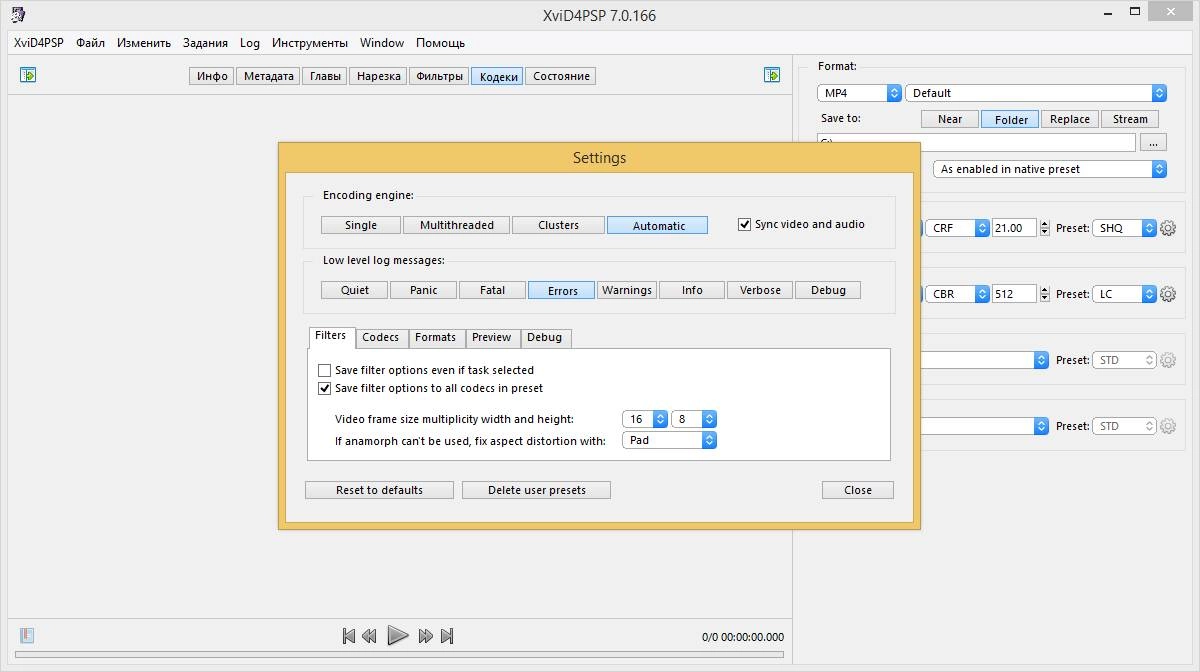Set log level to Quiet

tap(355, 290)
